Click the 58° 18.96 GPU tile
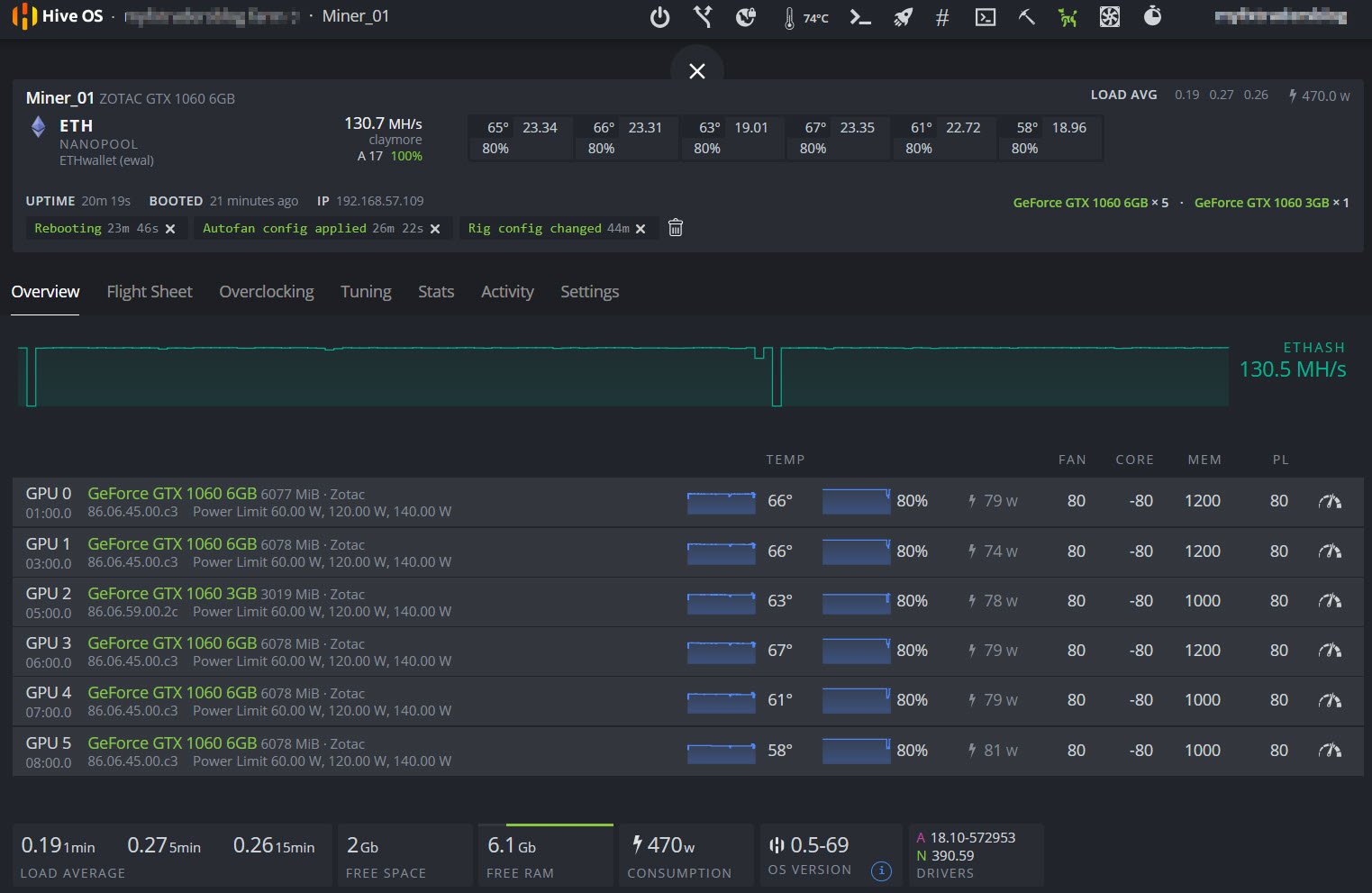 (x=1049, y=138)
